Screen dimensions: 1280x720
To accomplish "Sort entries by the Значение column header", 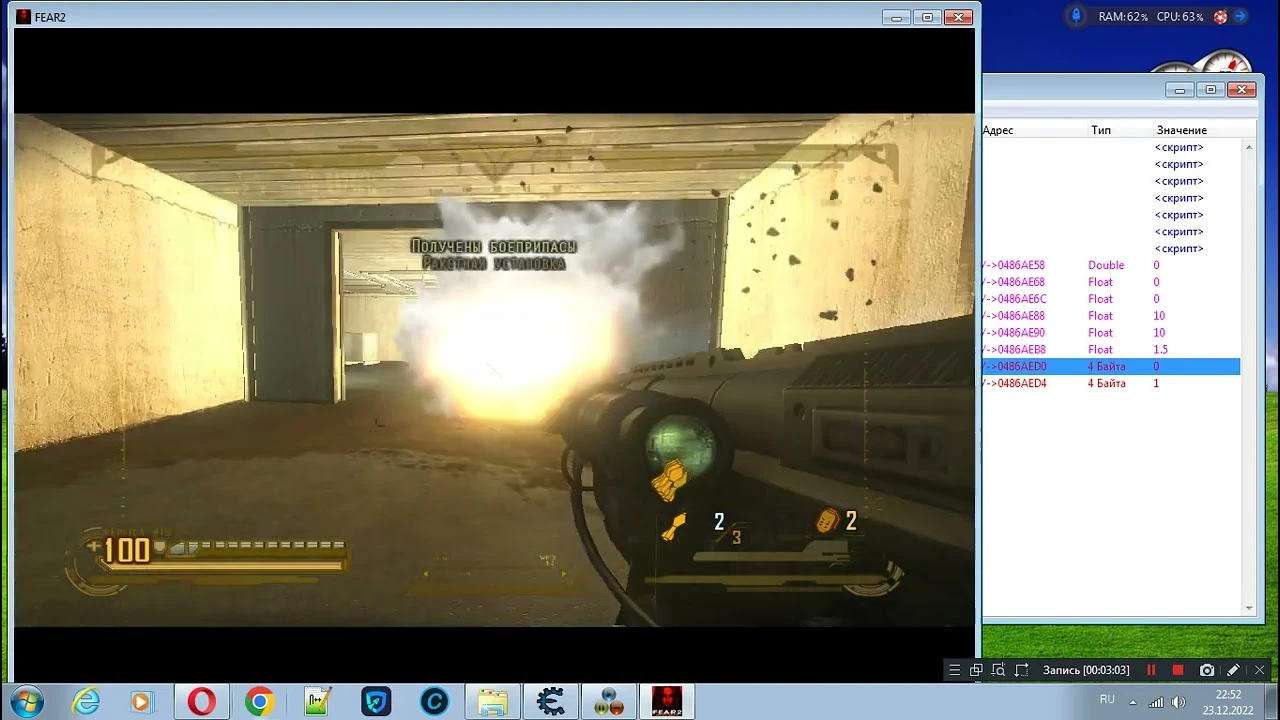I will 1183,130.
